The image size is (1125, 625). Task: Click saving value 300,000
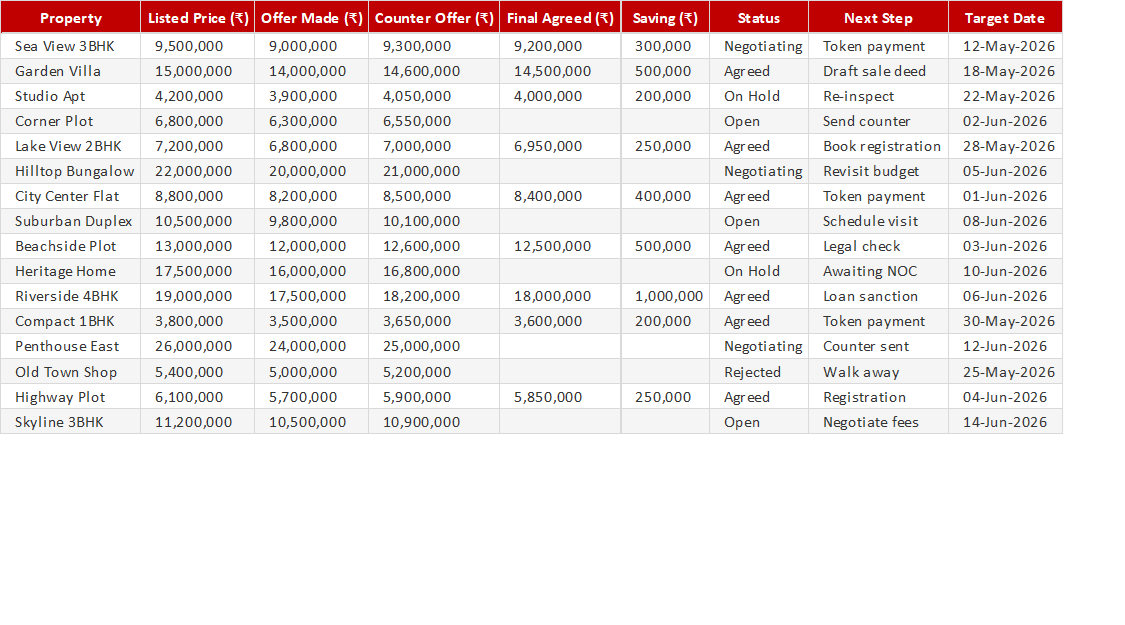(665, 46)
